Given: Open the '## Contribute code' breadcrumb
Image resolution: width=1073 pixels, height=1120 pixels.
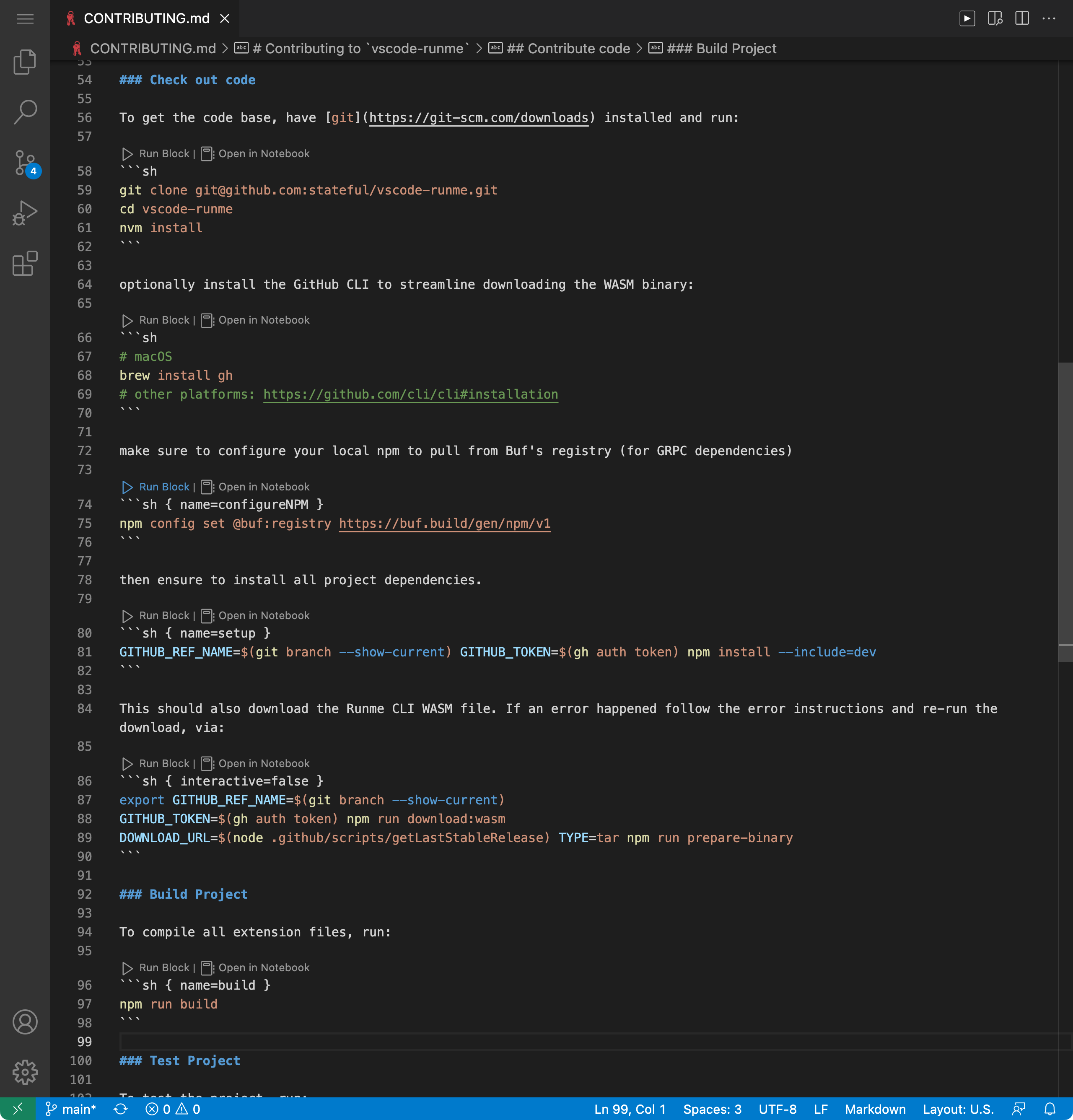Looking at the screenshot, I should coord(560,49).
